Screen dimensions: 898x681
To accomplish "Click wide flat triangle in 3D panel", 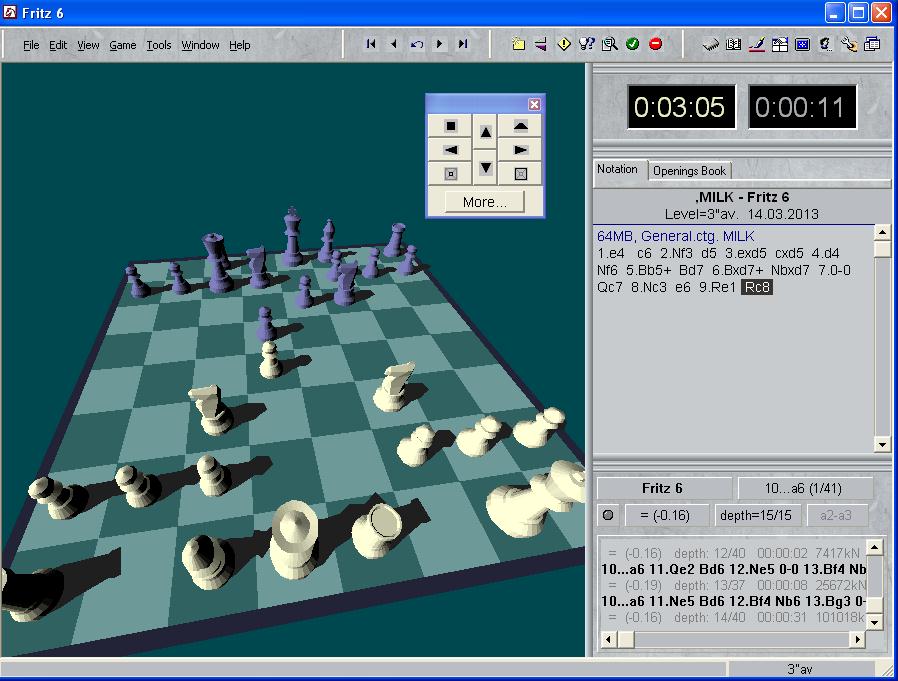I will tap(520, 125).
